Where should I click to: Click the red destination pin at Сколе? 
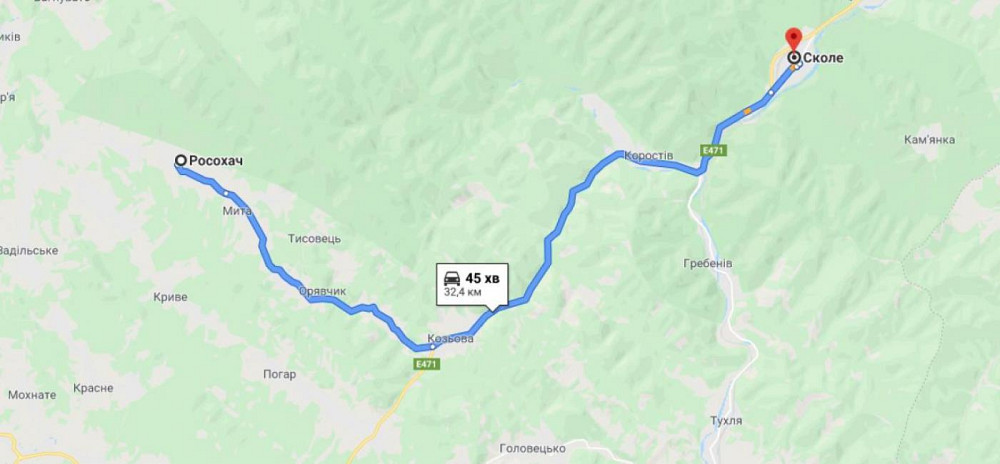pos(793,38)
